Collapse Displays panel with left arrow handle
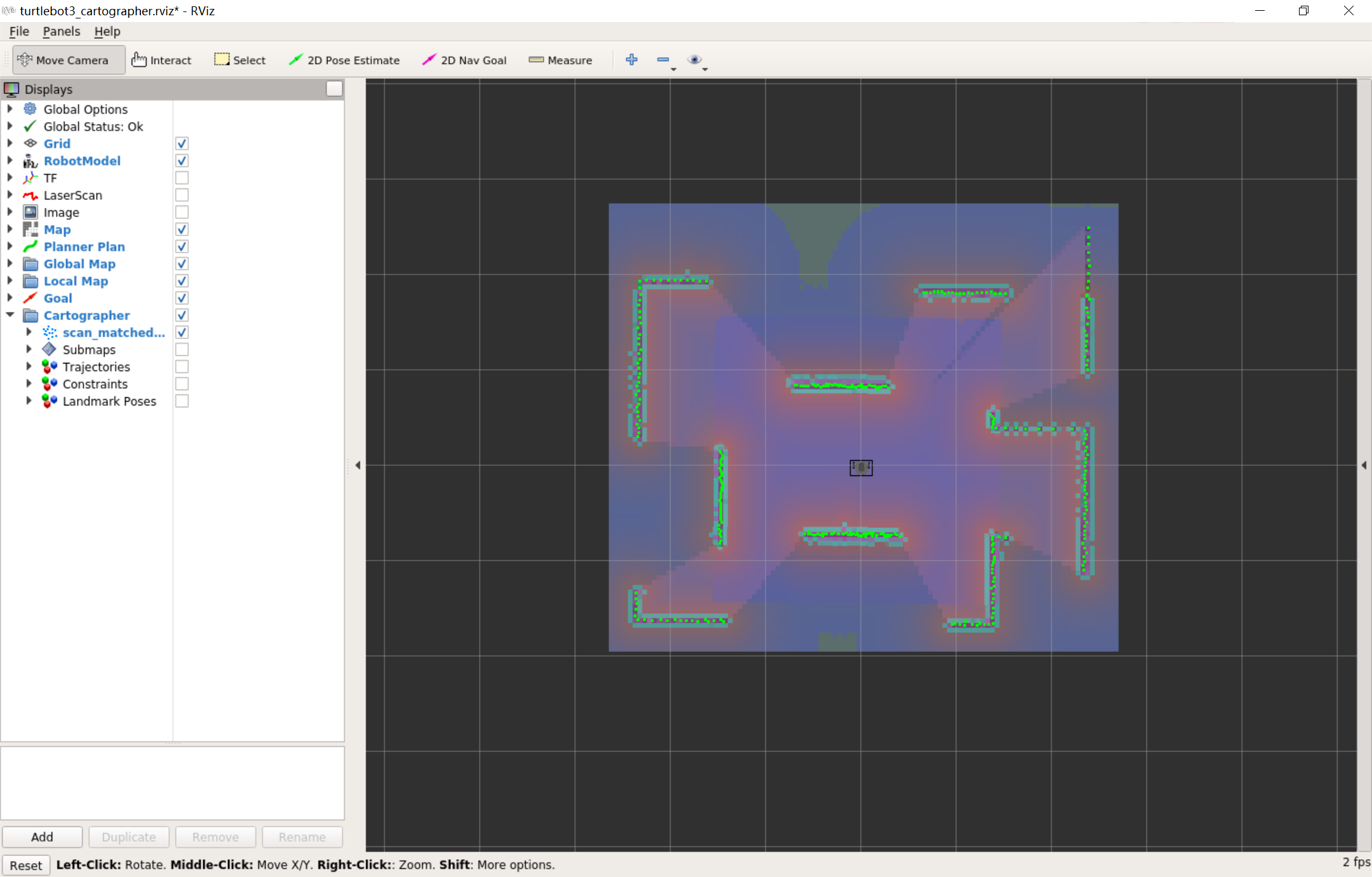 [358, 465]
